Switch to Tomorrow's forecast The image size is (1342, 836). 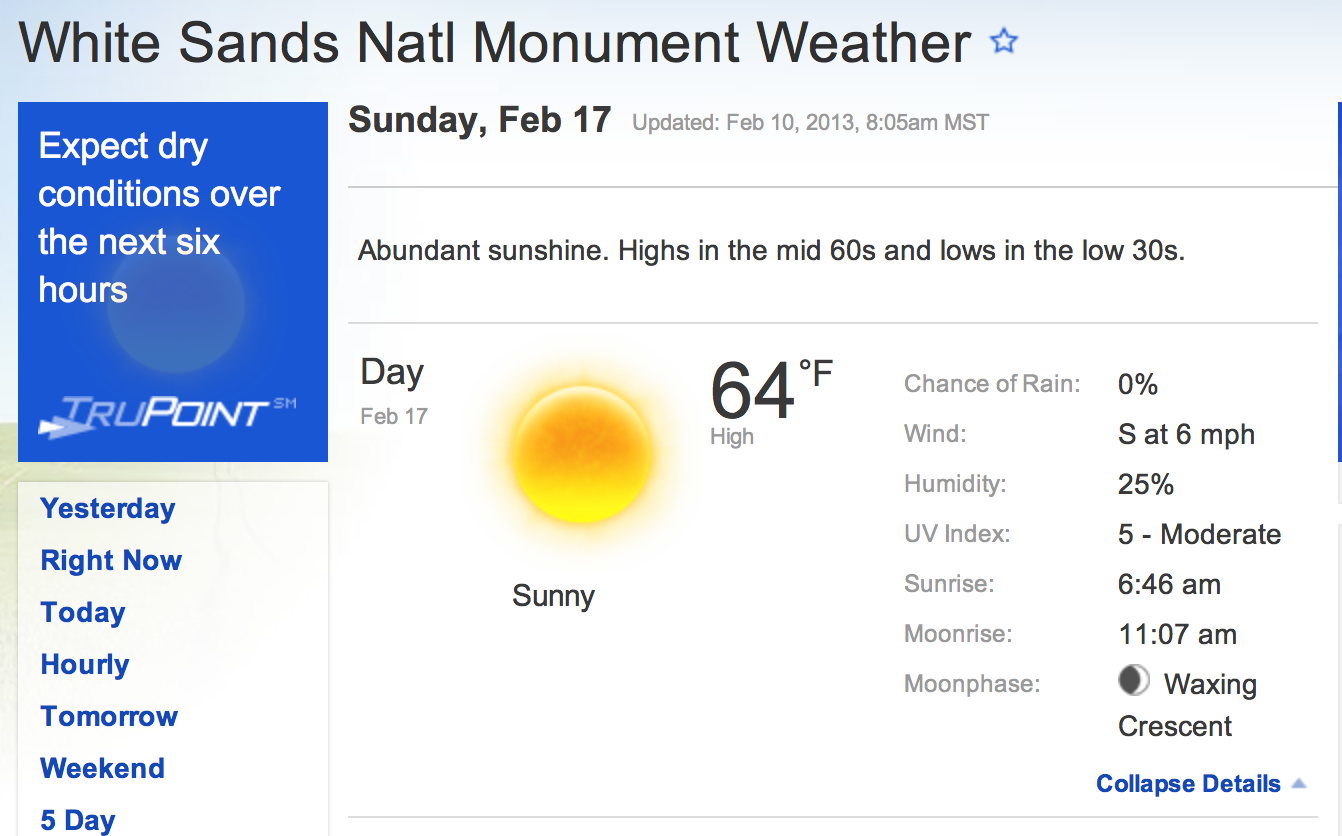[109, 716]
